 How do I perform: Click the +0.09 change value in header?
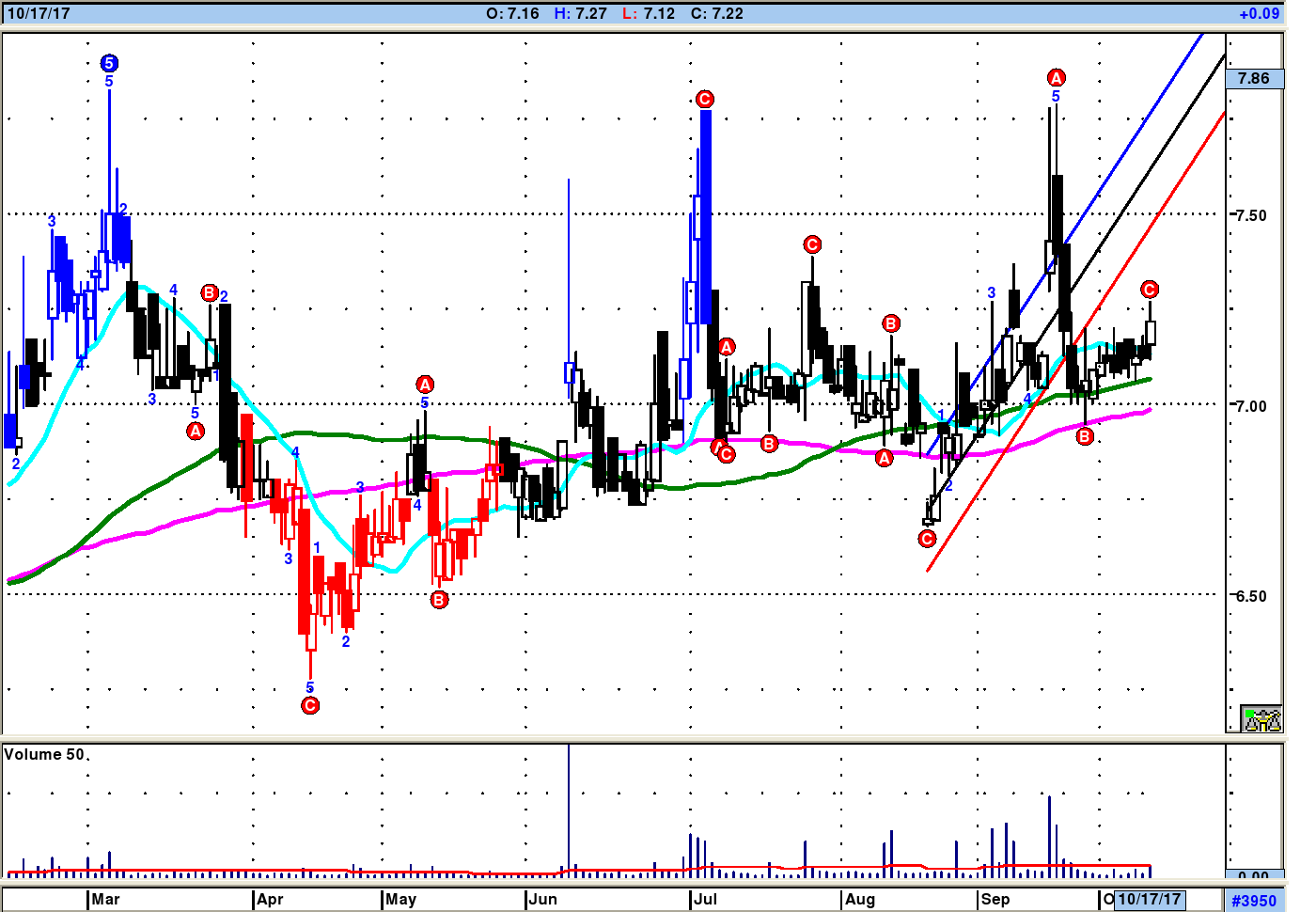coord(1259,14)
